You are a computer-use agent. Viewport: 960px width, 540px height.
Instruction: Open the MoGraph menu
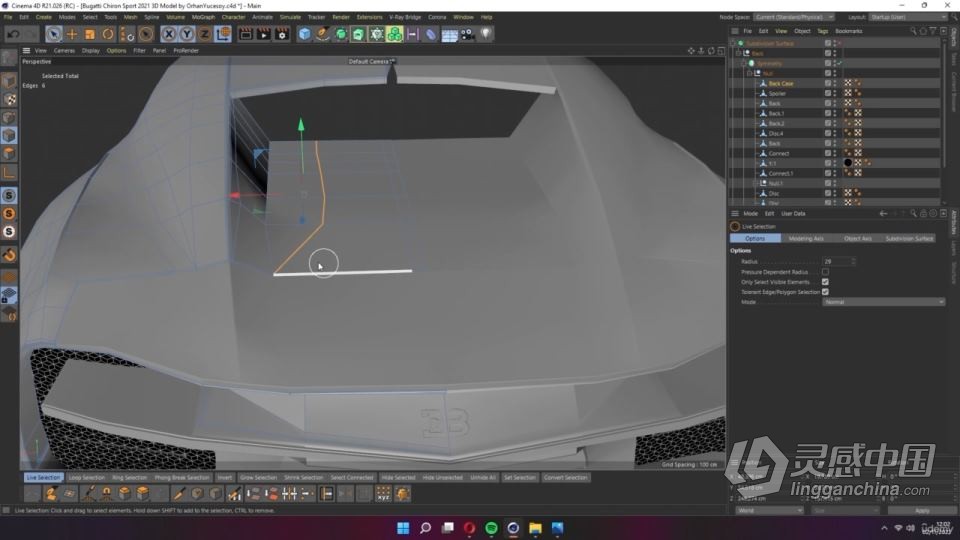203,17
